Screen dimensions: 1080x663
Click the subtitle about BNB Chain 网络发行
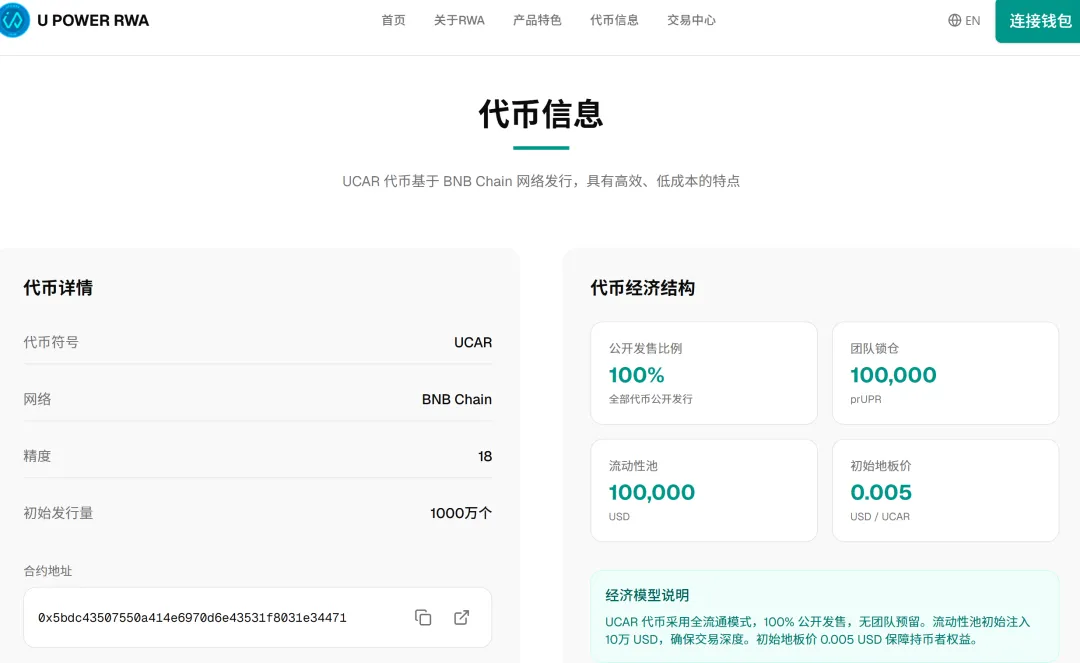coord(541,181)
